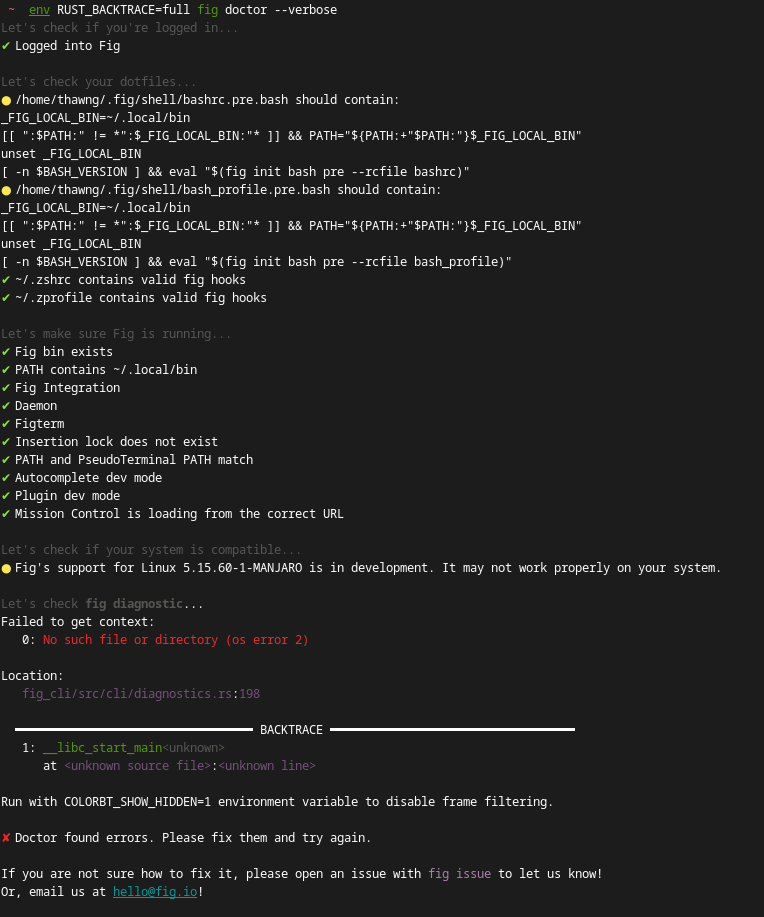764x917 pixels.
Task: Click 'Let's check if your system is compatible...' heading
Action: [x=151, y=550]
